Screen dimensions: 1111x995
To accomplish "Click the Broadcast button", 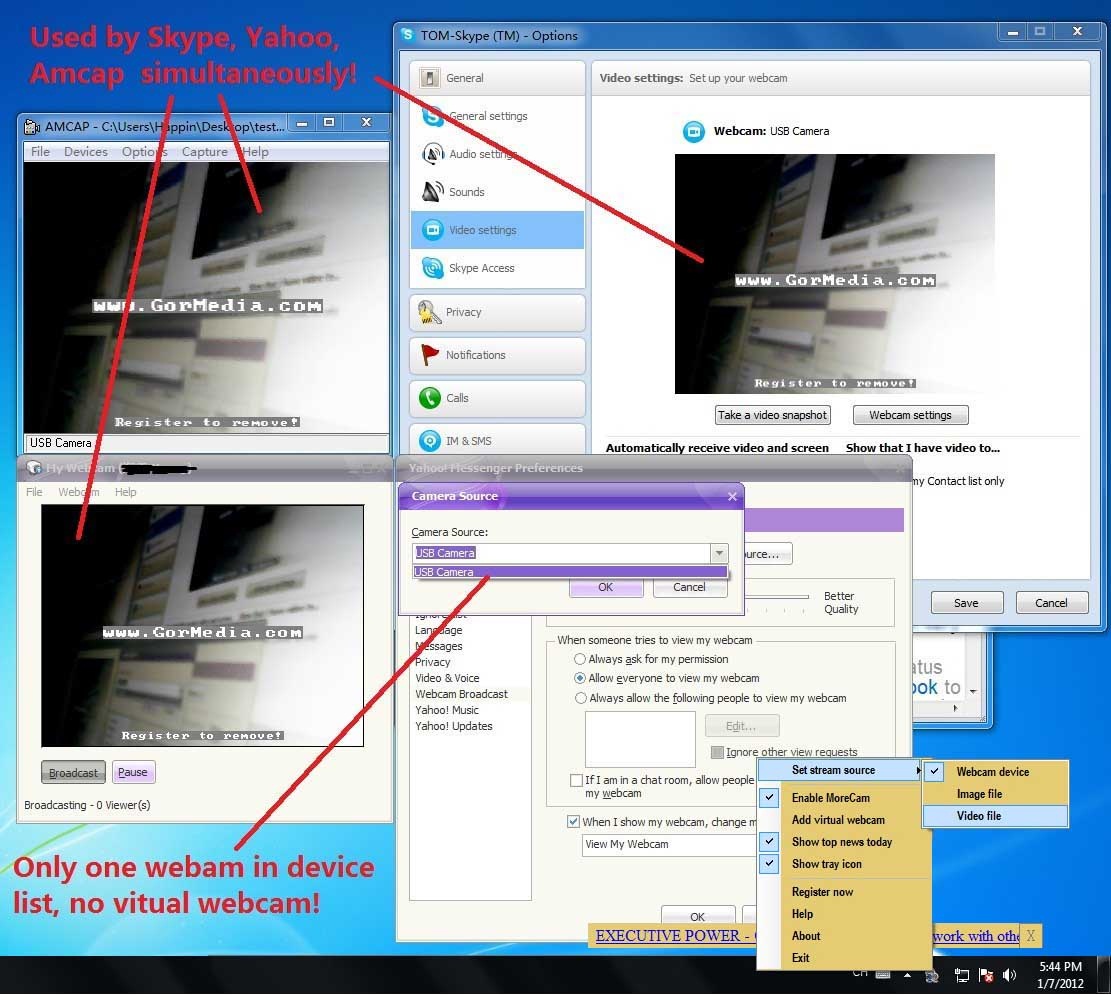I will [x=74, y=772].
